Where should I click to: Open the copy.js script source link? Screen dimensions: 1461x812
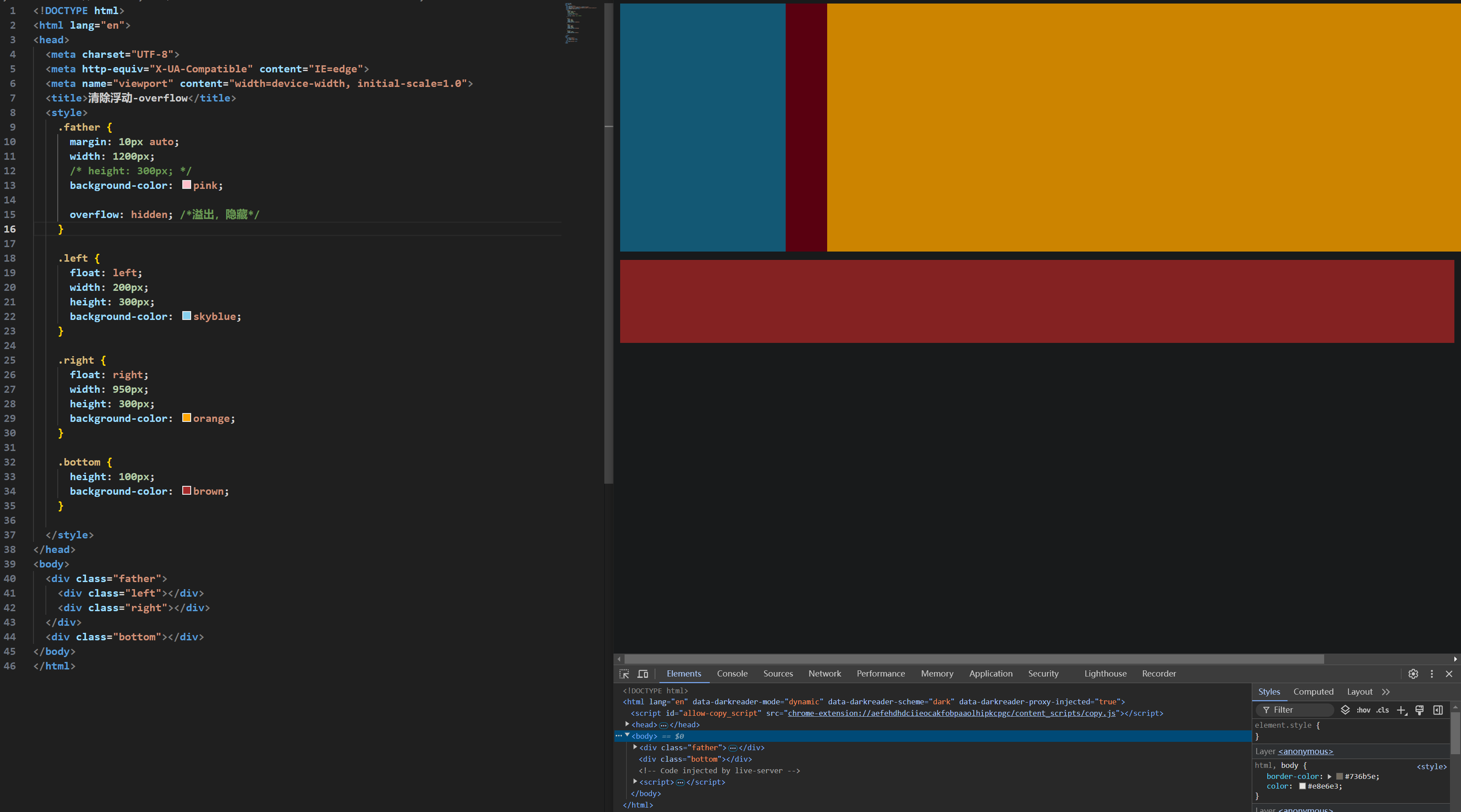[x=951, y=713]
